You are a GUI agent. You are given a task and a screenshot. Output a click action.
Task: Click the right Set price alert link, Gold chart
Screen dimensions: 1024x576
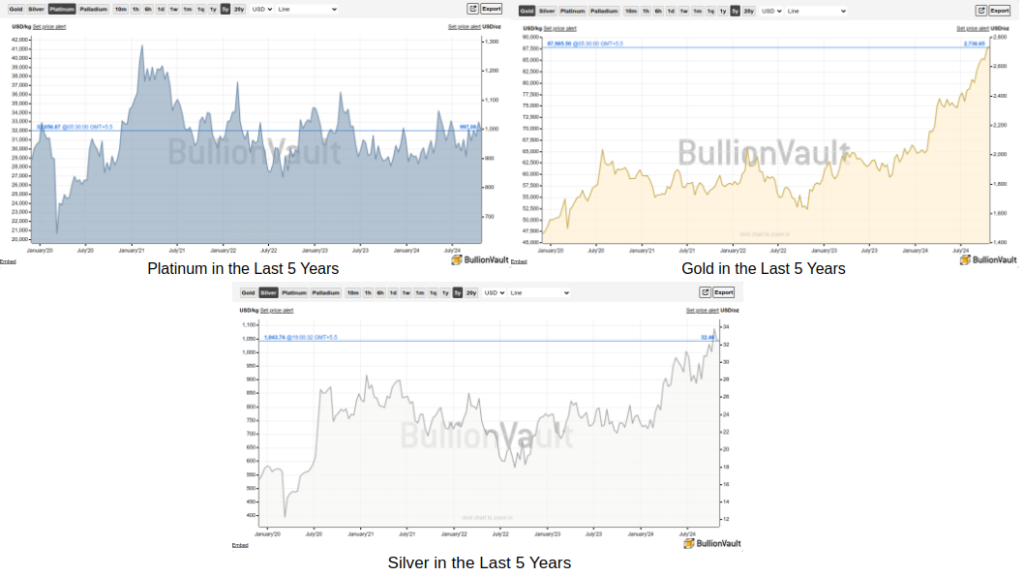click(973, 29)
